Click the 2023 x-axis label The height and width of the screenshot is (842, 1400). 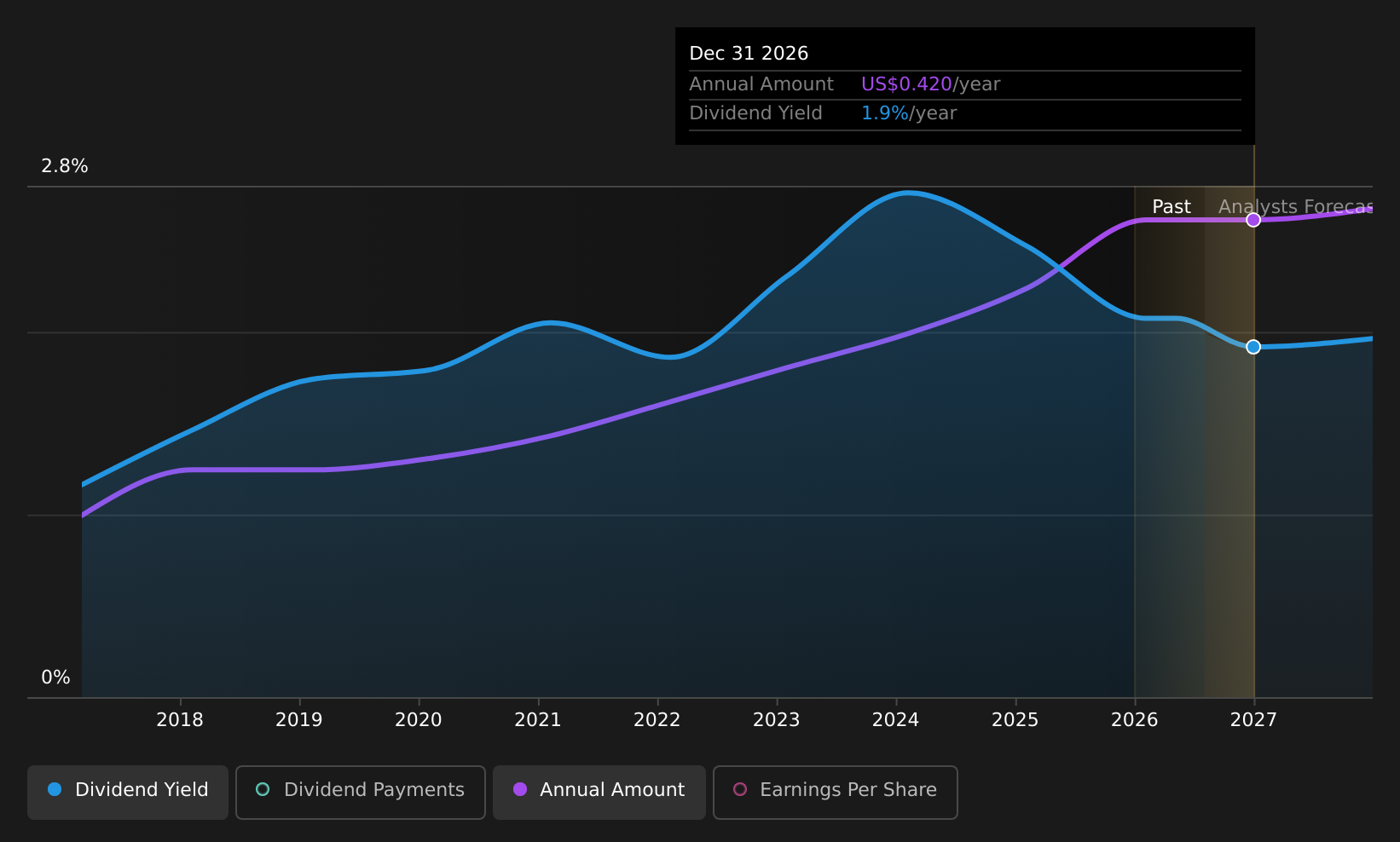pyautogui.click(x=777, y=720)
